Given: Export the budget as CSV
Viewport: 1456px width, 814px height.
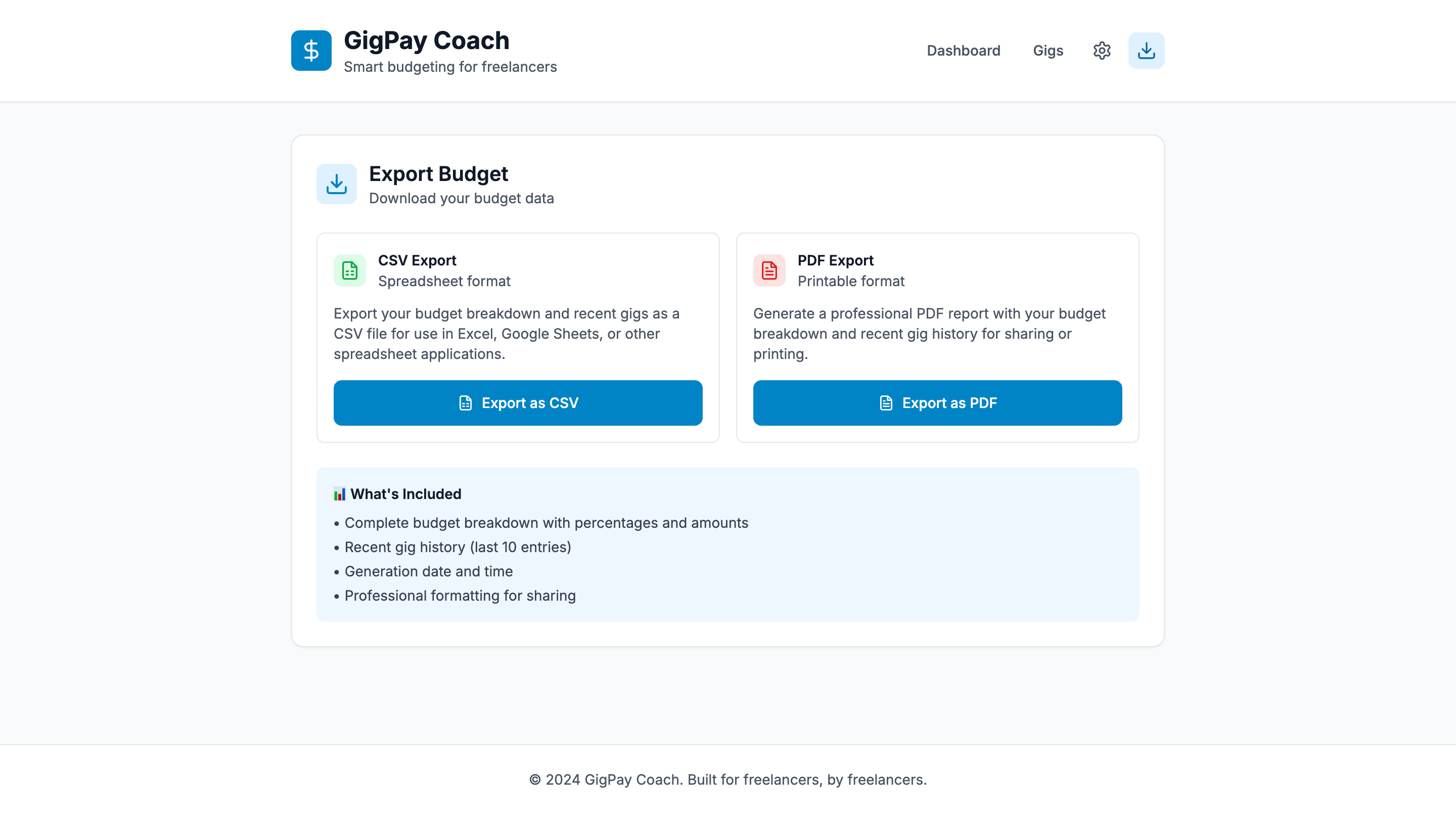Looking at the screenshot, I should pos(518,403).
